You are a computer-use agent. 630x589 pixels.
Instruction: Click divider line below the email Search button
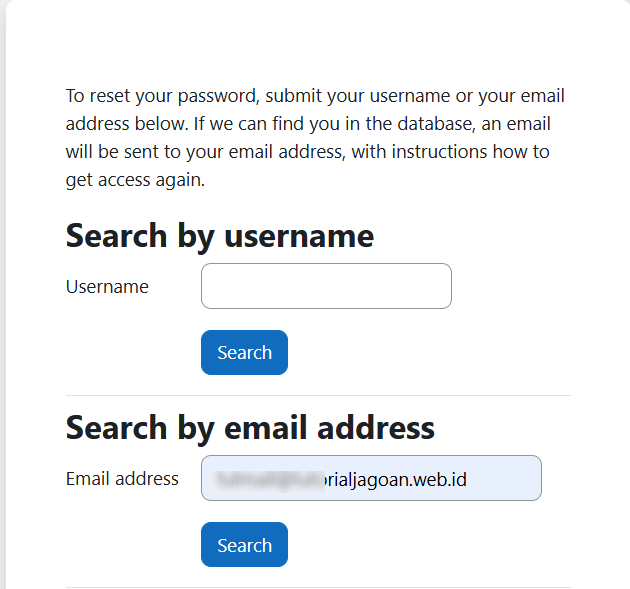click(x=318, y=587)
